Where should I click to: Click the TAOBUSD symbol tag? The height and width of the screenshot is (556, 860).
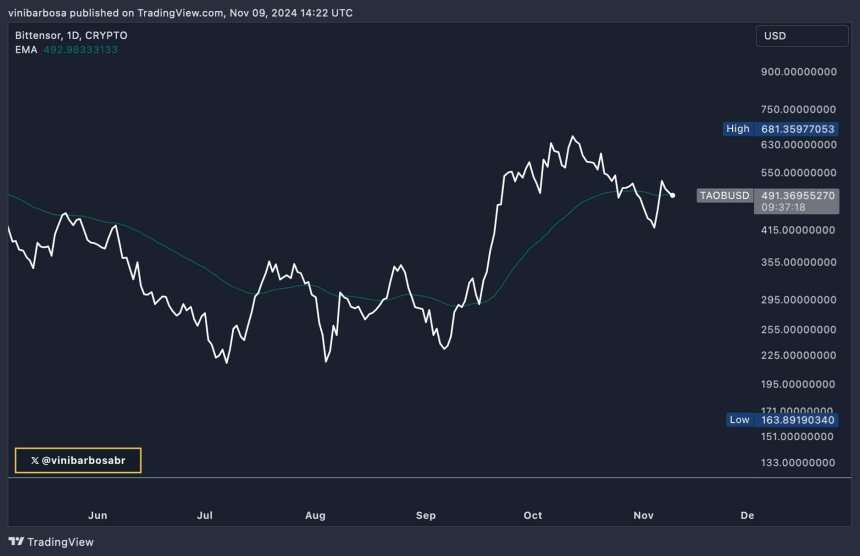[x=723, y=195]
